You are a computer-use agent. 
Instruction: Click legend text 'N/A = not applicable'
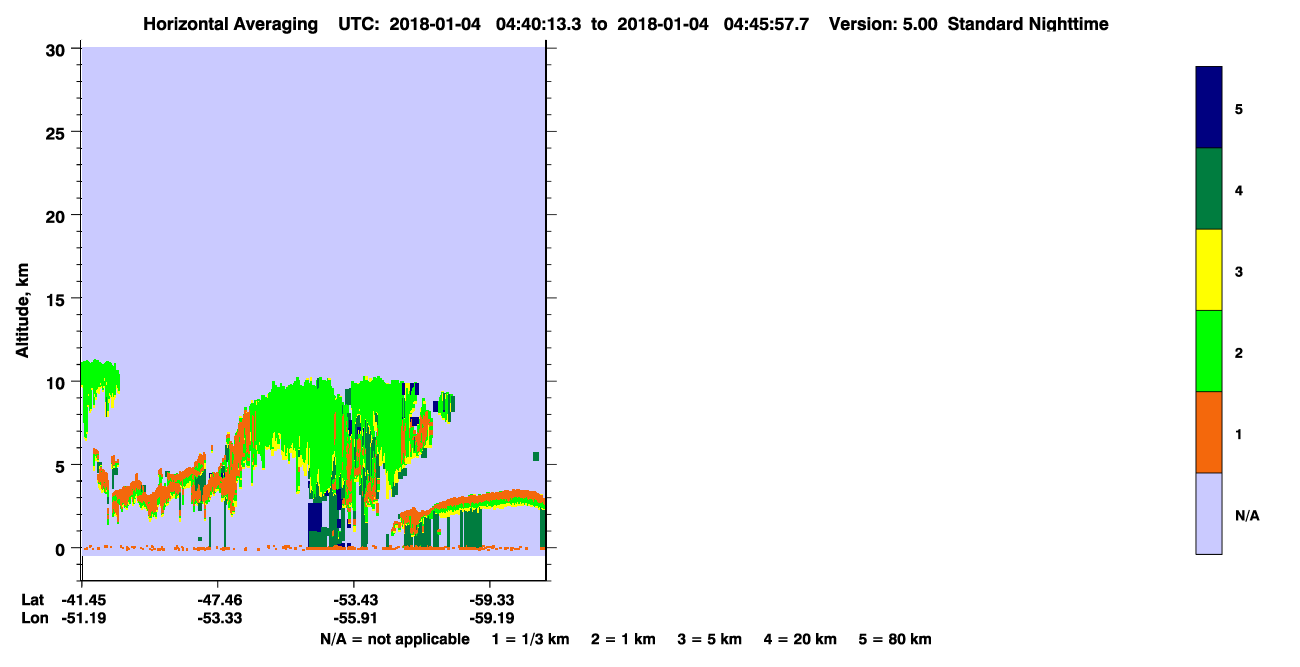pos(394,639)
